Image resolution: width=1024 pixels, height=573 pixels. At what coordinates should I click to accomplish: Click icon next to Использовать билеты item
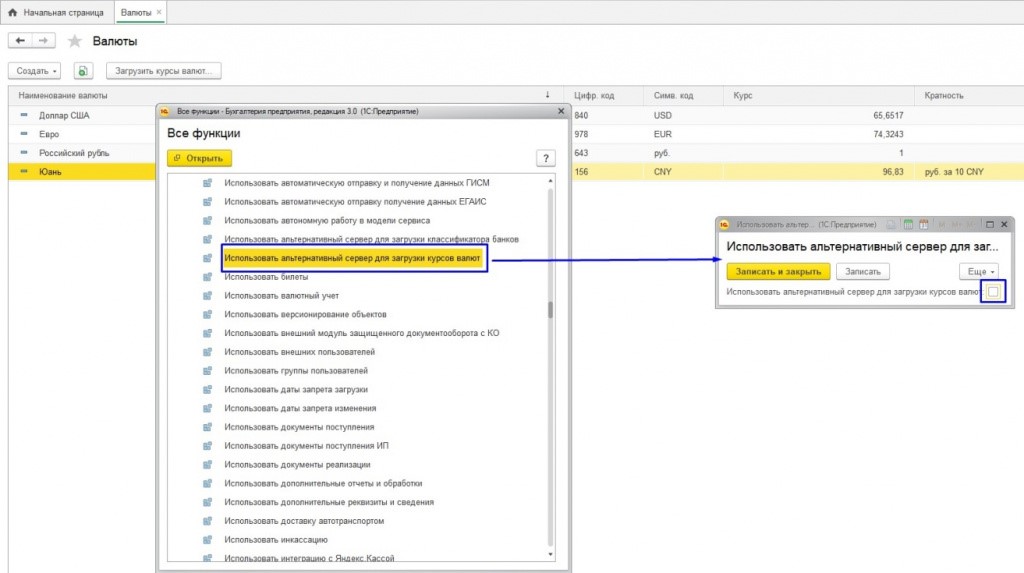point(208,277)
